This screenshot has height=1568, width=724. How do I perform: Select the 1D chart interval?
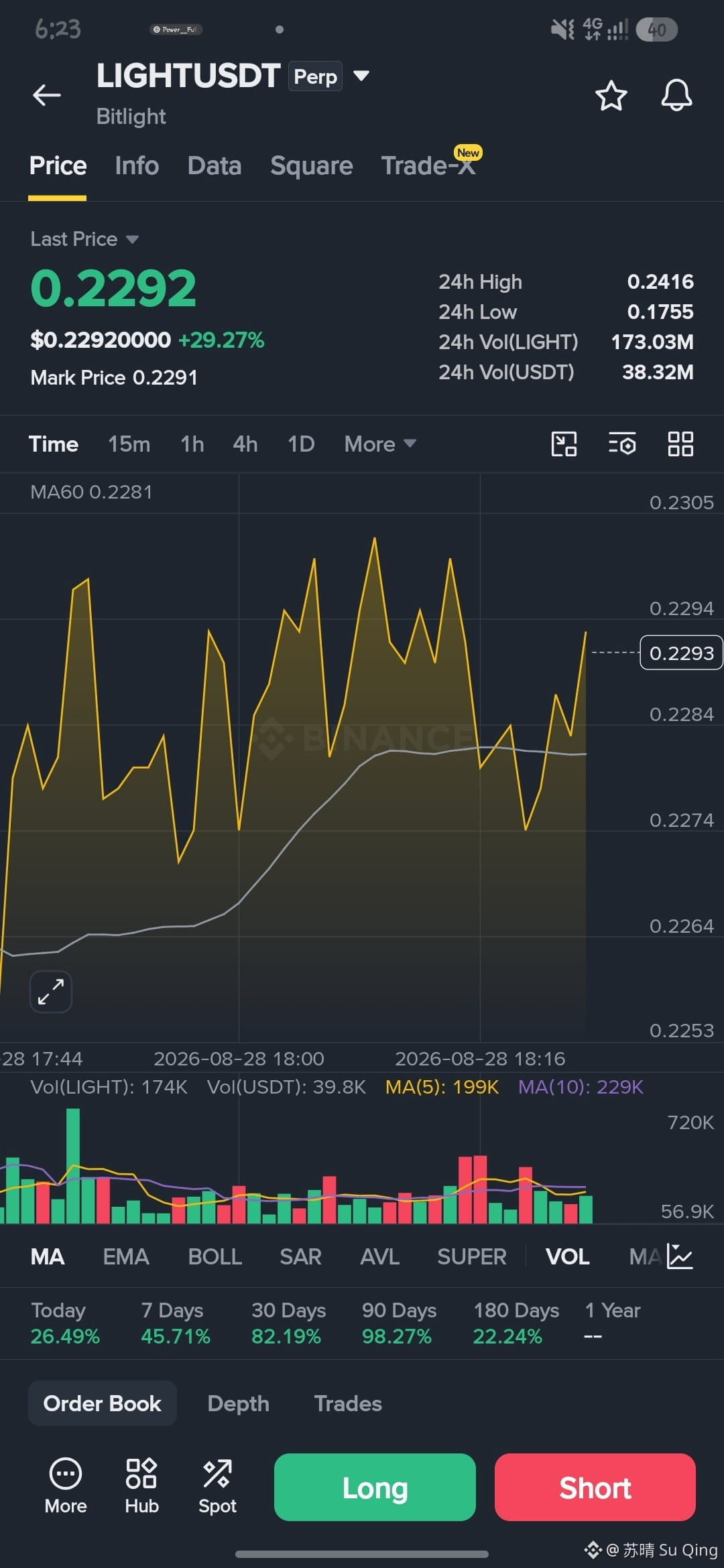301,444
